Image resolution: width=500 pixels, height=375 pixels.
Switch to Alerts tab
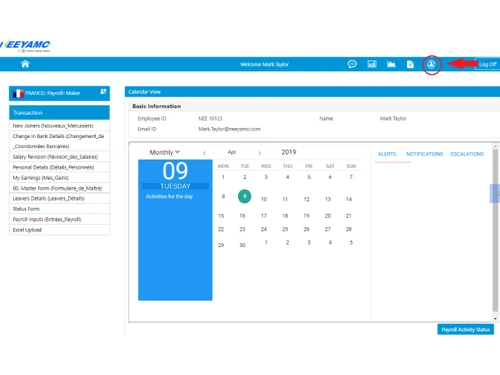(x=387, y=154)
